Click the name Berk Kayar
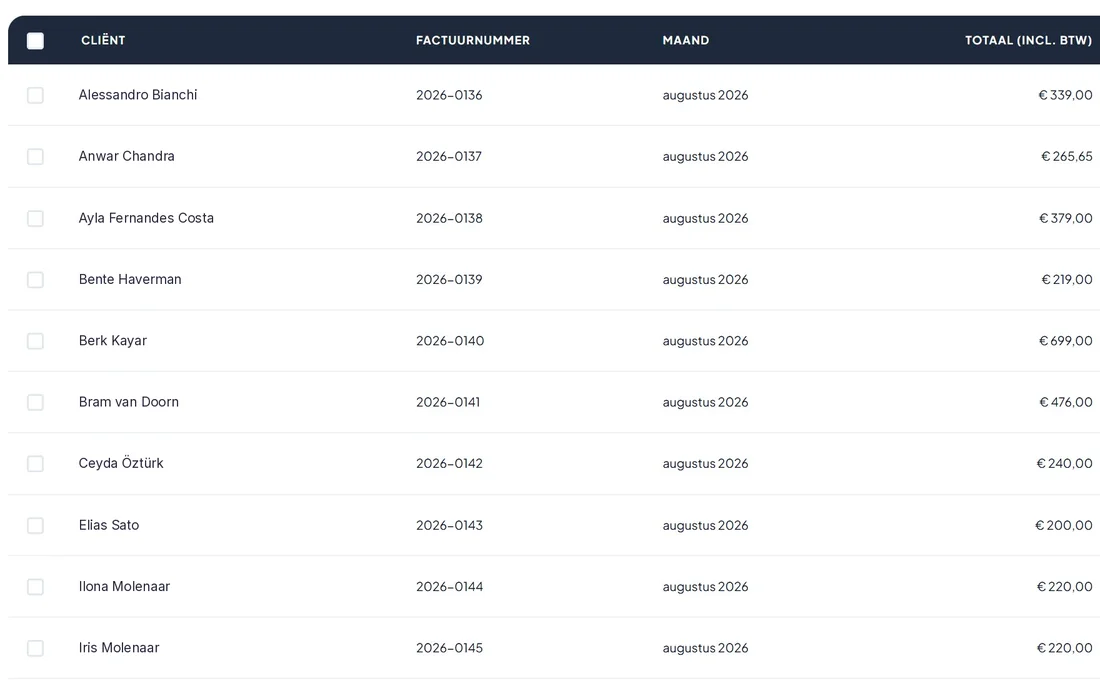 coord(112,341)
